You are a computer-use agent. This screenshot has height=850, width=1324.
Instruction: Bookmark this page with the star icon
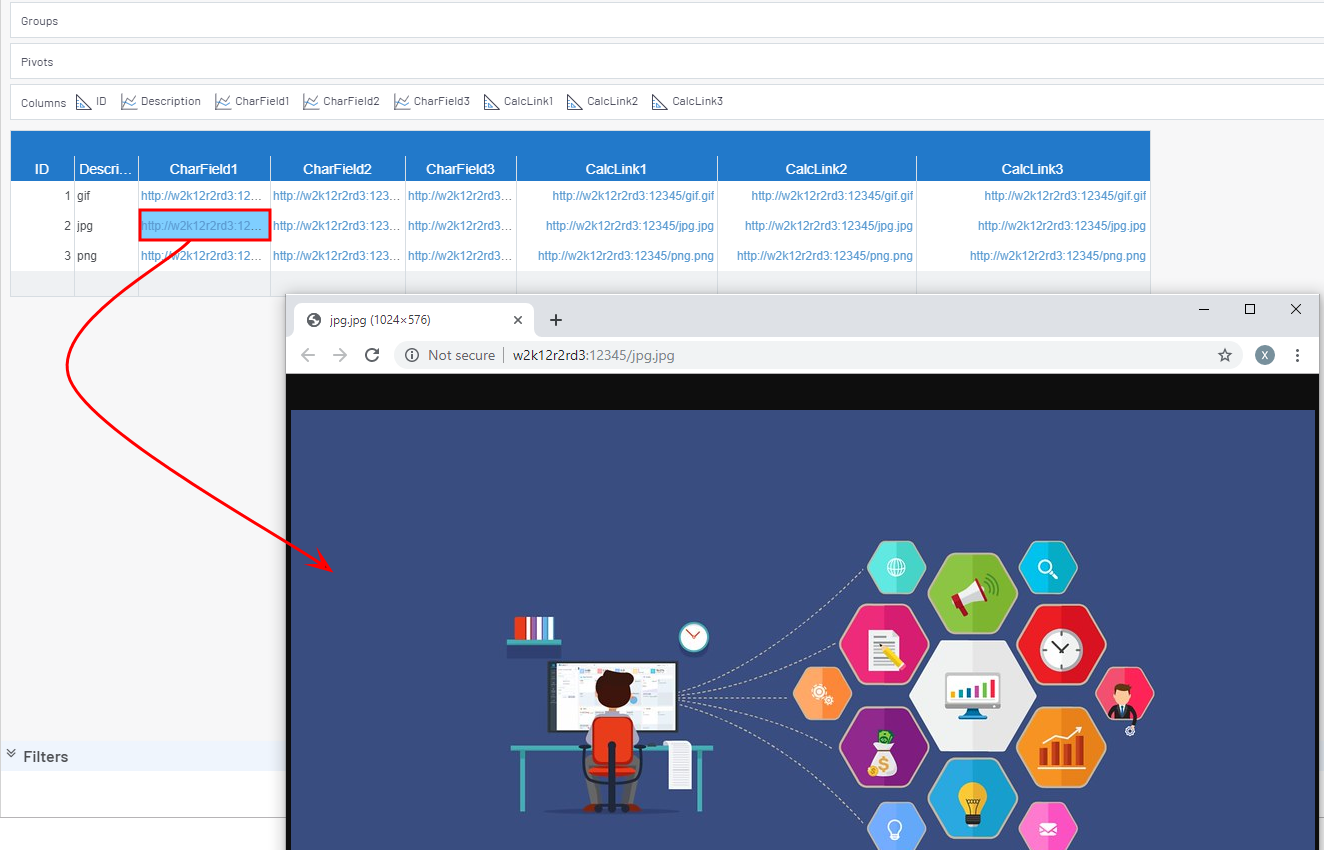click(x=1224, y=355)
